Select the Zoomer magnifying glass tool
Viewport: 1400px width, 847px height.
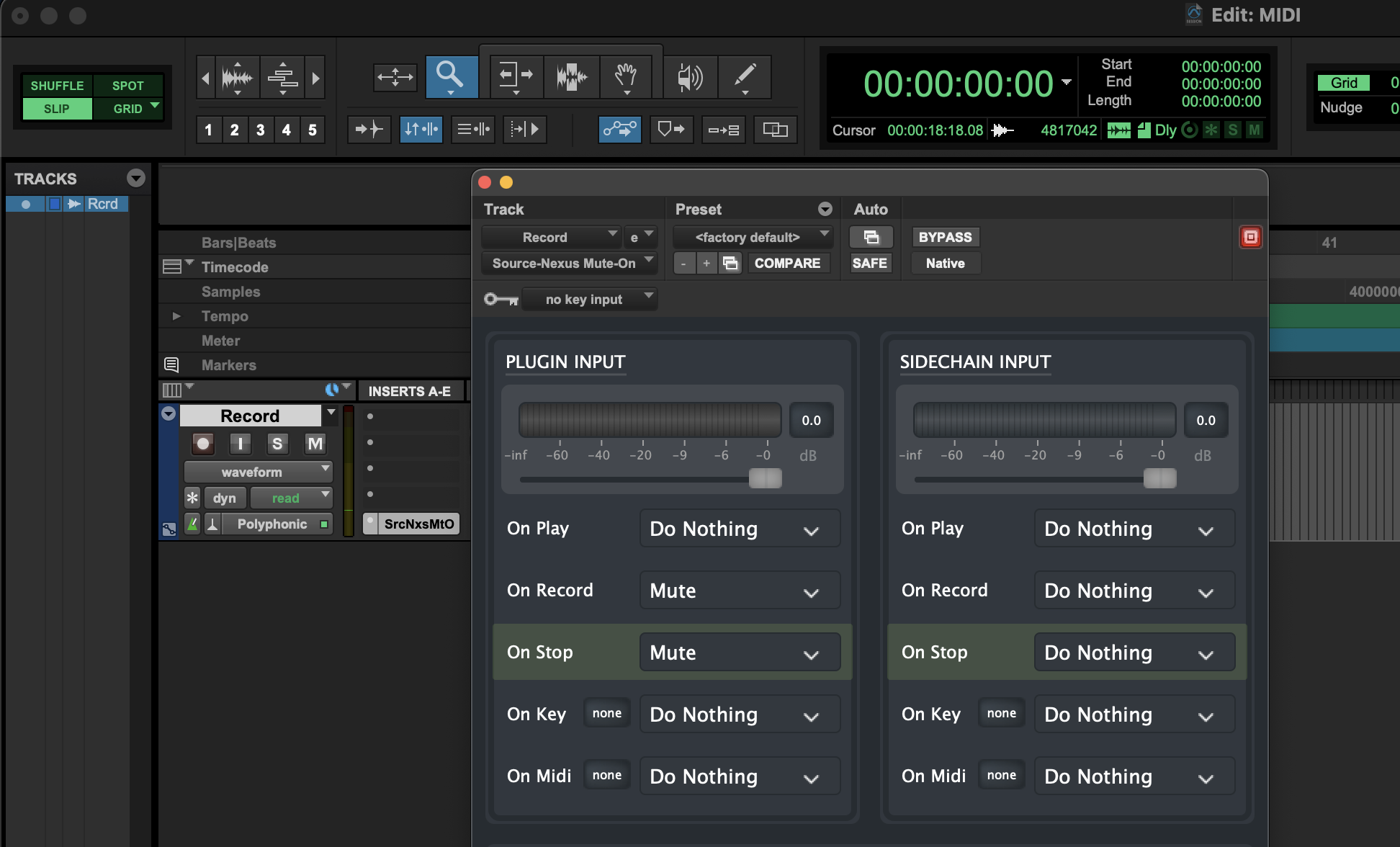[451, 76]
